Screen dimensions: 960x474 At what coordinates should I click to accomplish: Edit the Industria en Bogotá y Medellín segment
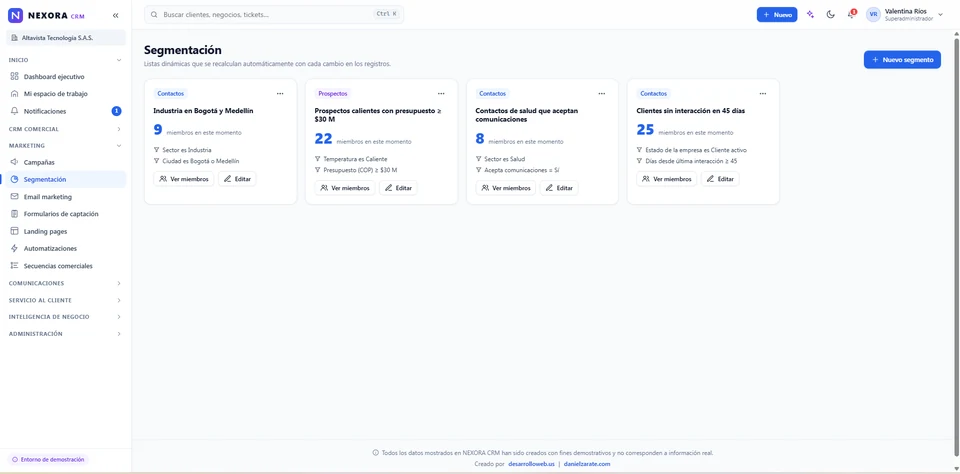(x=237, y=179)
